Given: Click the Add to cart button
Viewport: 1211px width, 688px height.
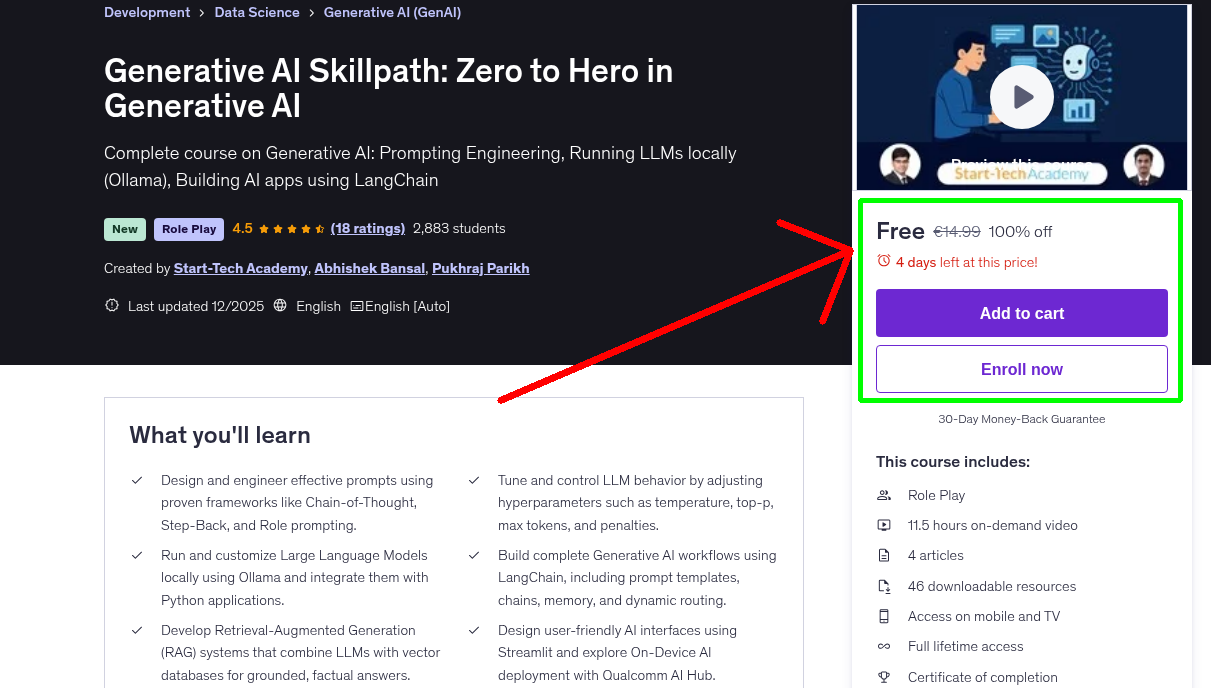Looking at the screenshot, I should click(x=1021, y=313).
